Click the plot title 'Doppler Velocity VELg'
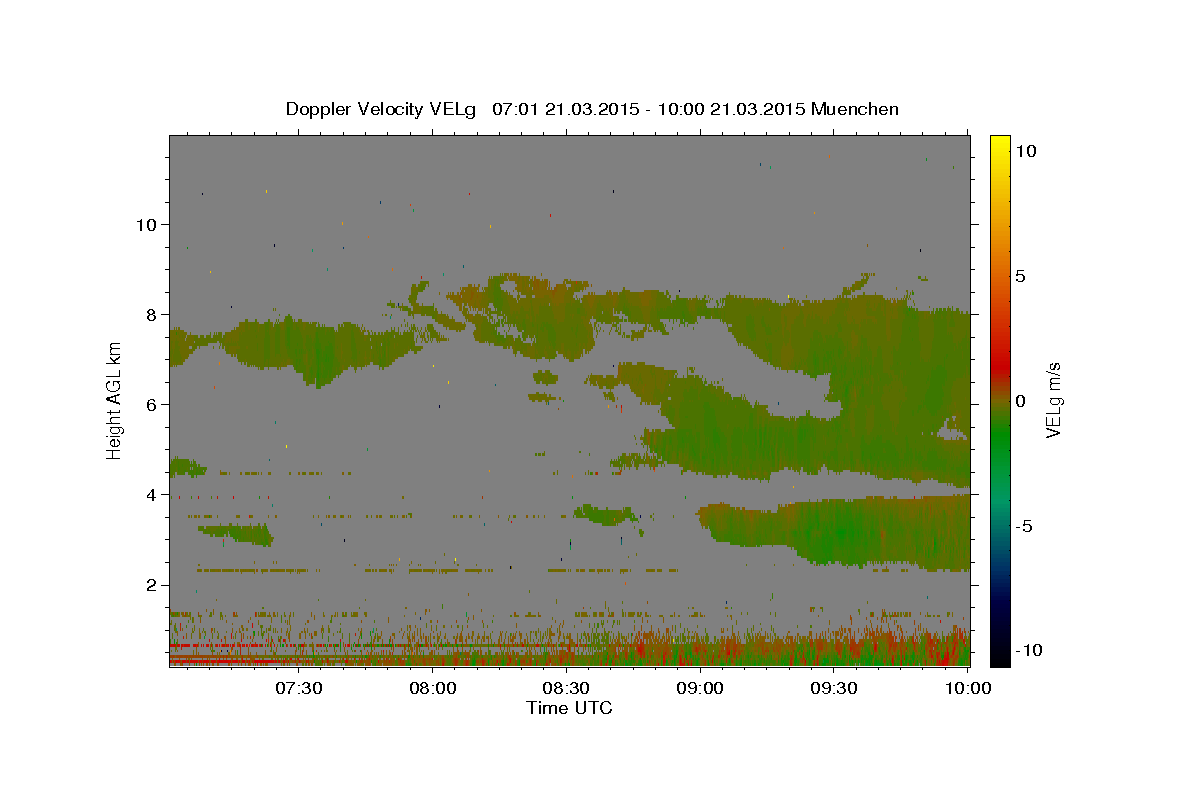The height and width of the screenshot is (800, 1200). point(383,109)
